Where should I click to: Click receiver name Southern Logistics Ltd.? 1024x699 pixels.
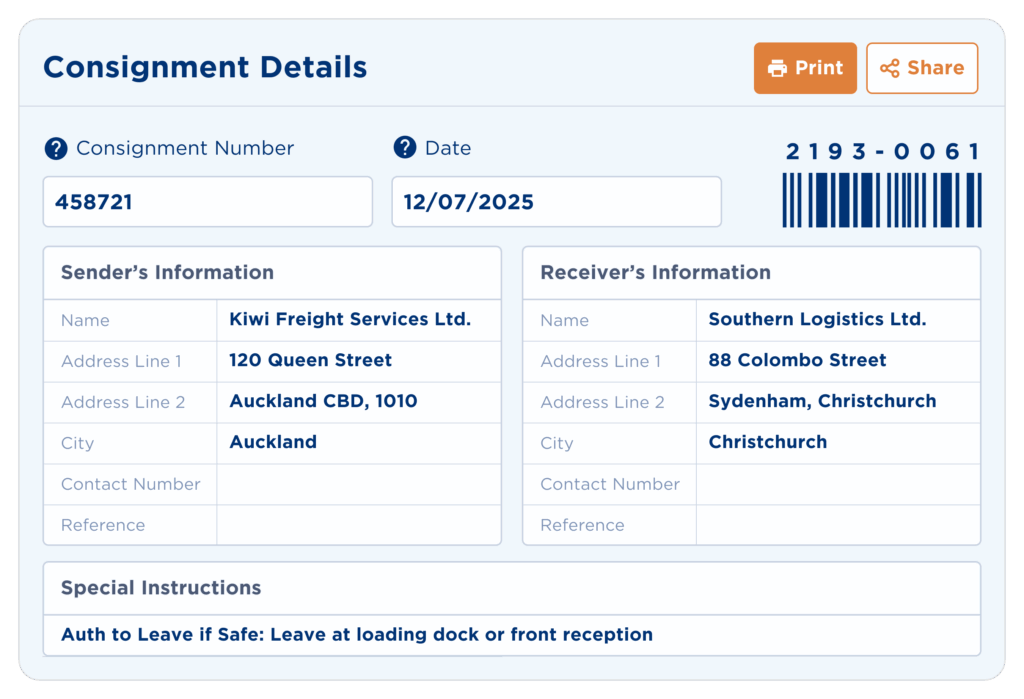pos(818,319)
